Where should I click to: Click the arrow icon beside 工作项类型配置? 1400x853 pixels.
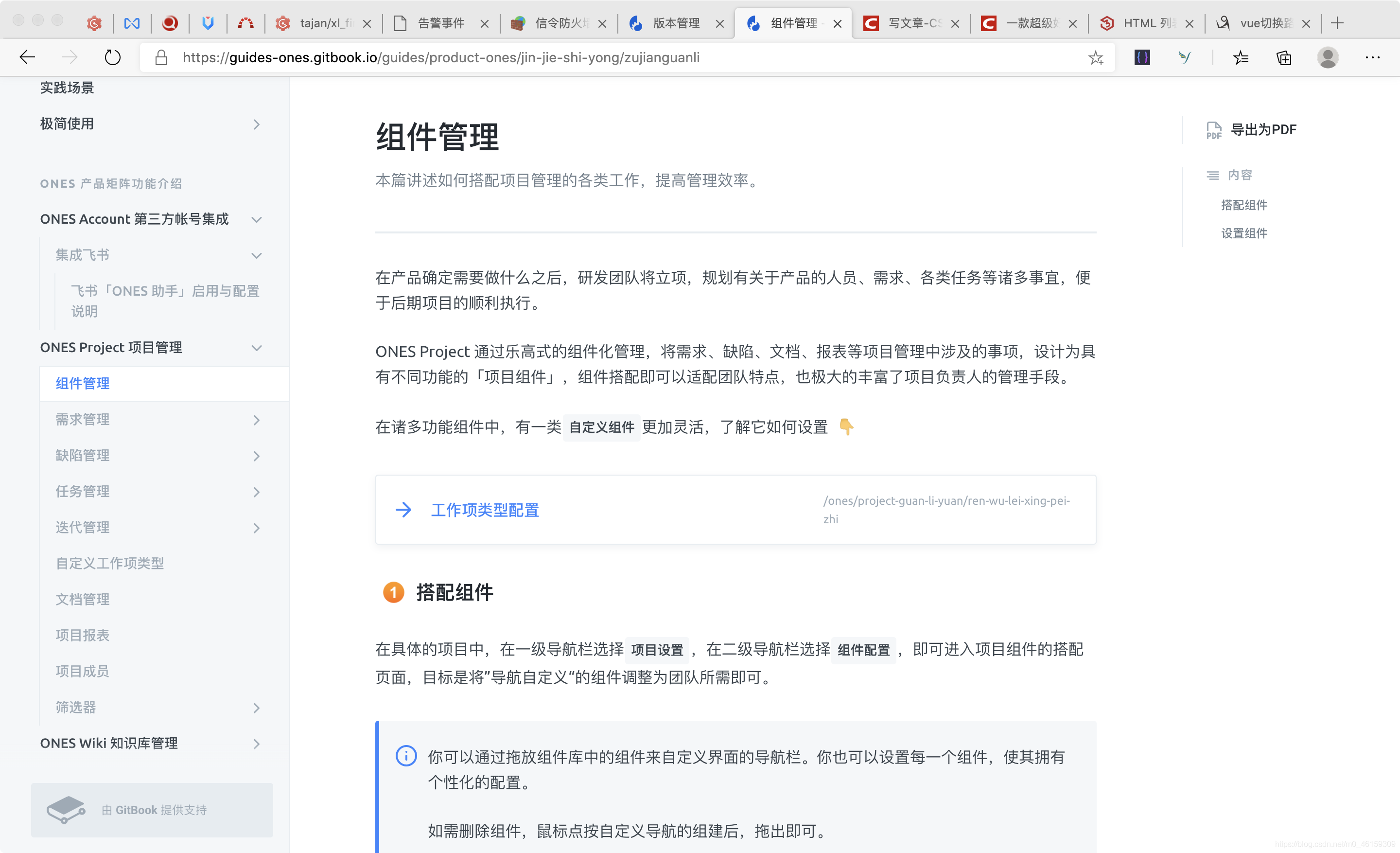pos(403,510)
